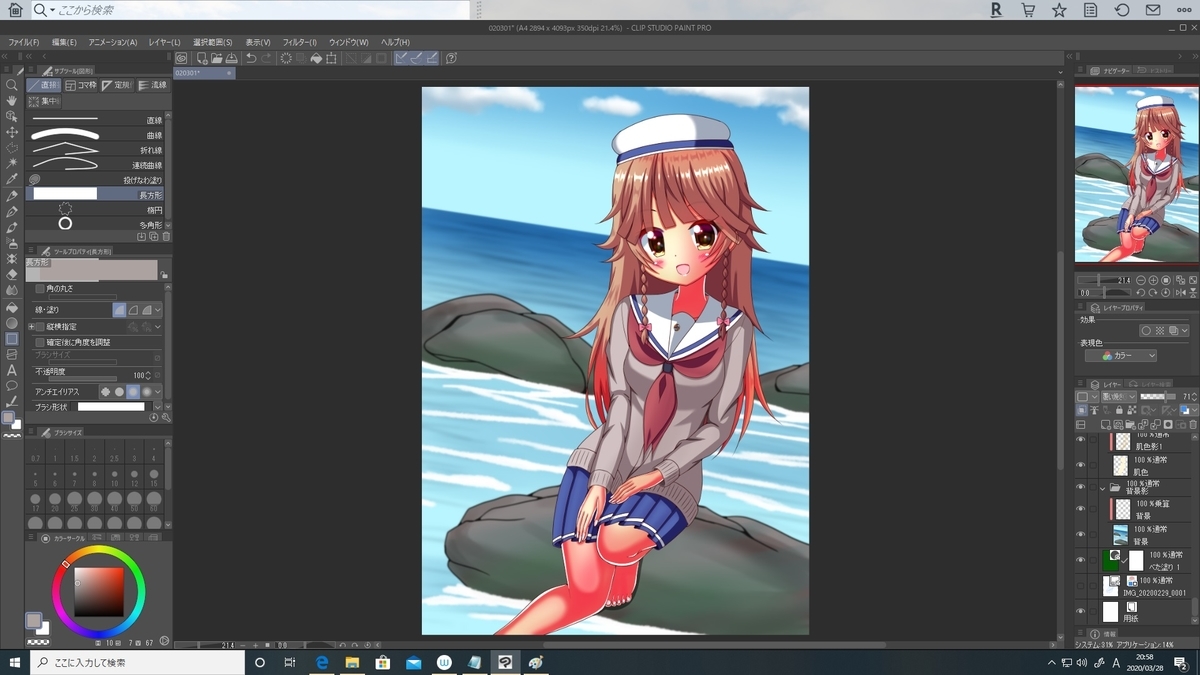
Task: Click the navigator Zoom out icon
Action: point(1141,280)
